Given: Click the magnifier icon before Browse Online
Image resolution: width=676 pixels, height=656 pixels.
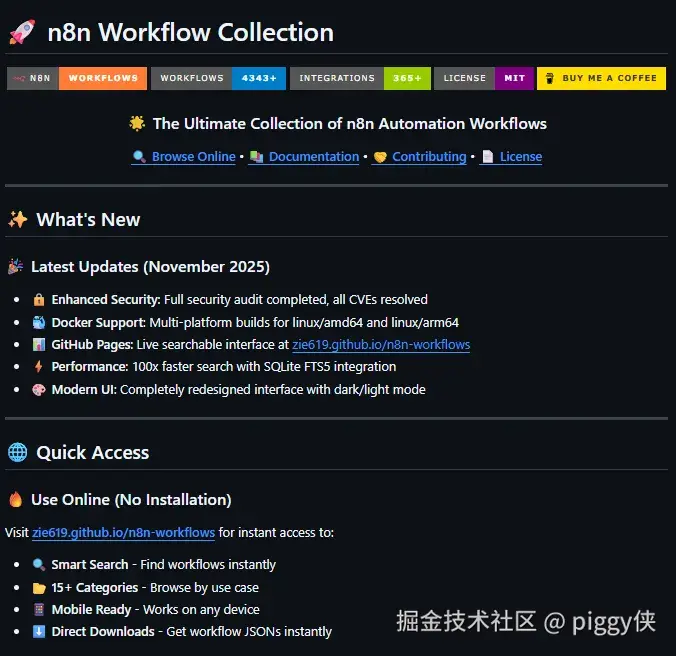Looking at the screenshot, I should (139, 156).
